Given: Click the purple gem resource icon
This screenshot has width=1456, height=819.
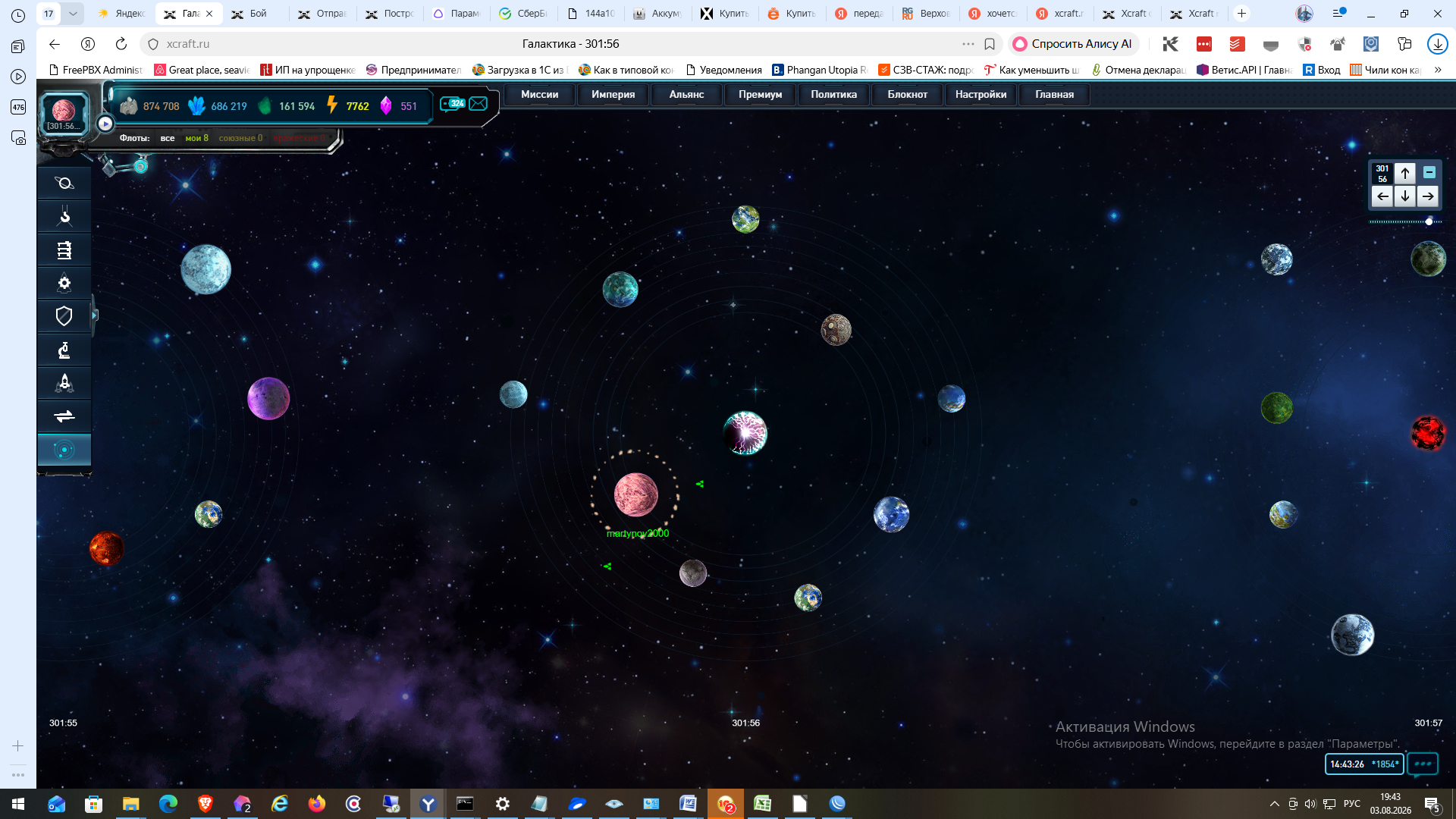Looking at the screenshot, I should [x=386, y=105].
